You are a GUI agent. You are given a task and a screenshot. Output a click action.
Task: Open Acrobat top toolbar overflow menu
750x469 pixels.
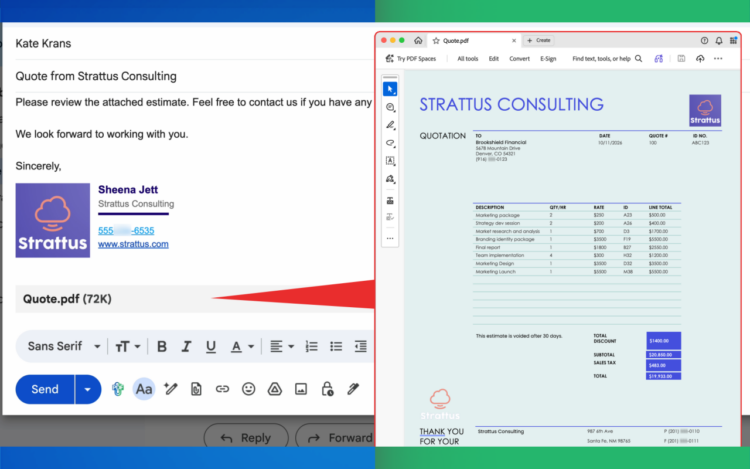[x=718, y=59]
